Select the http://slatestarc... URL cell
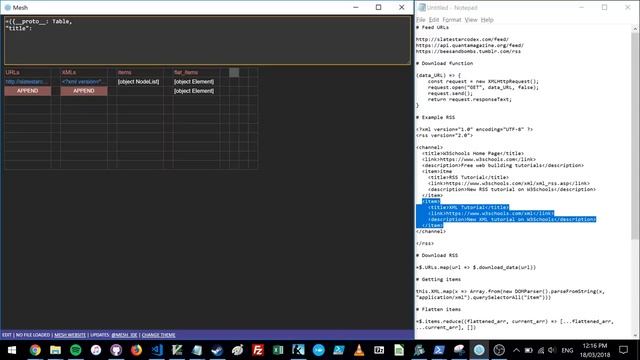This screenshot has height=360, width=640. click(x=28, y=82)
